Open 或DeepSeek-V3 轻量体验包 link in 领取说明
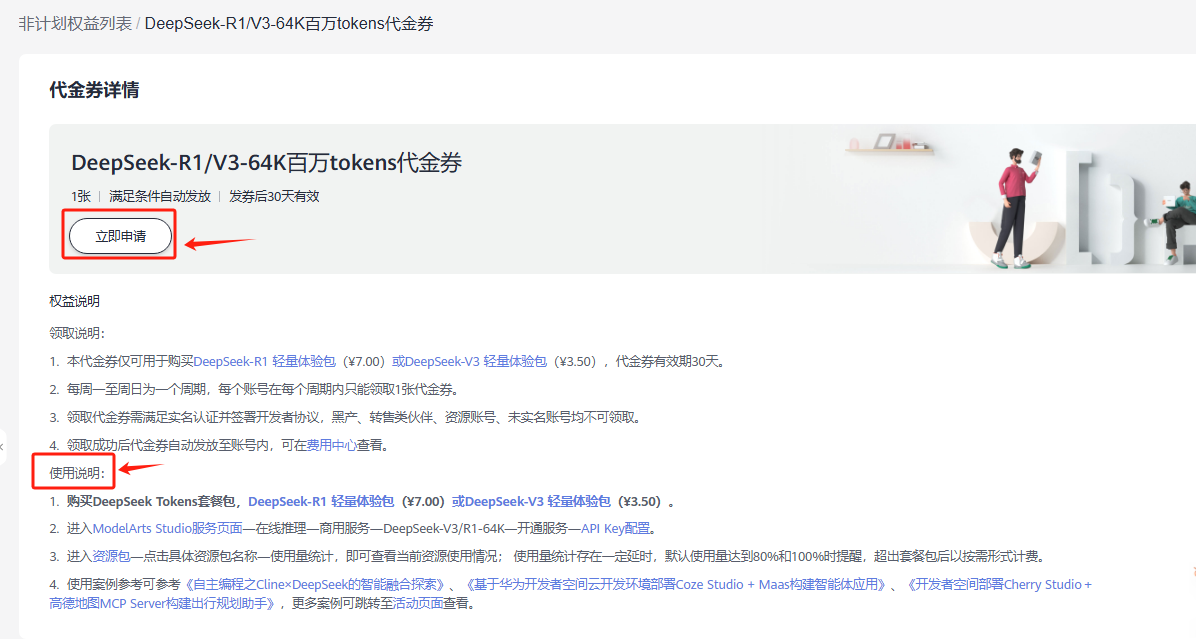Viewport: 1196px width, 639px height. pos(469,361)
